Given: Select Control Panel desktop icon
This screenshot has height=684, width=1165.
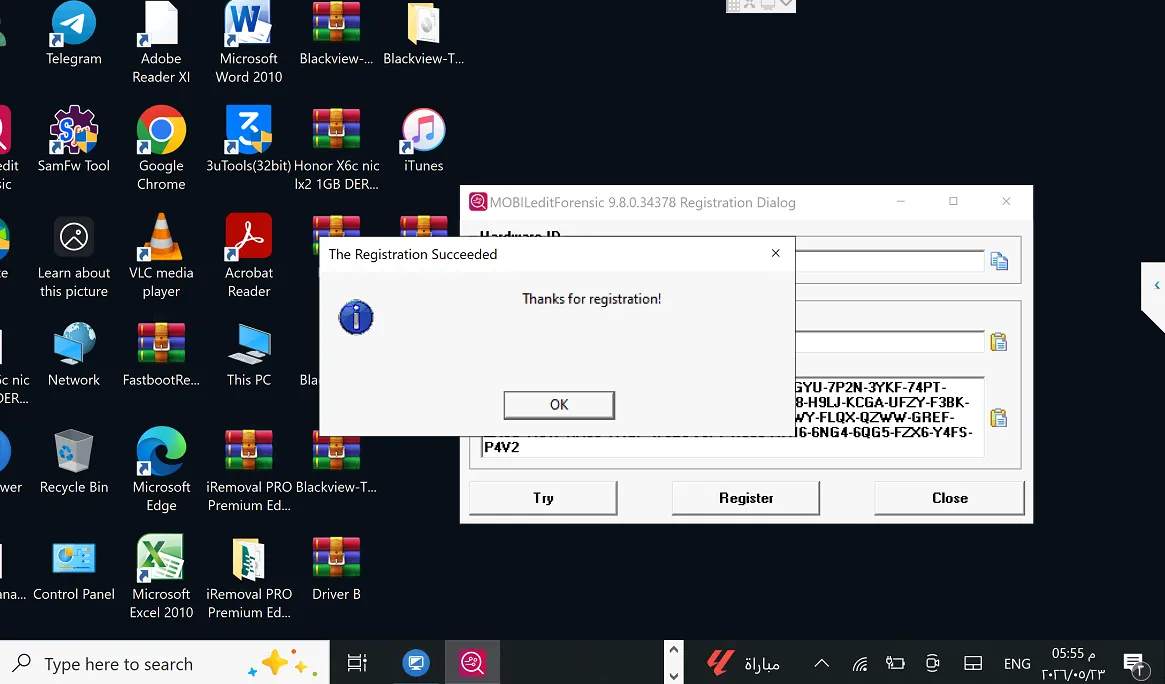Looking at the screenshot, I should pos(74,570).
